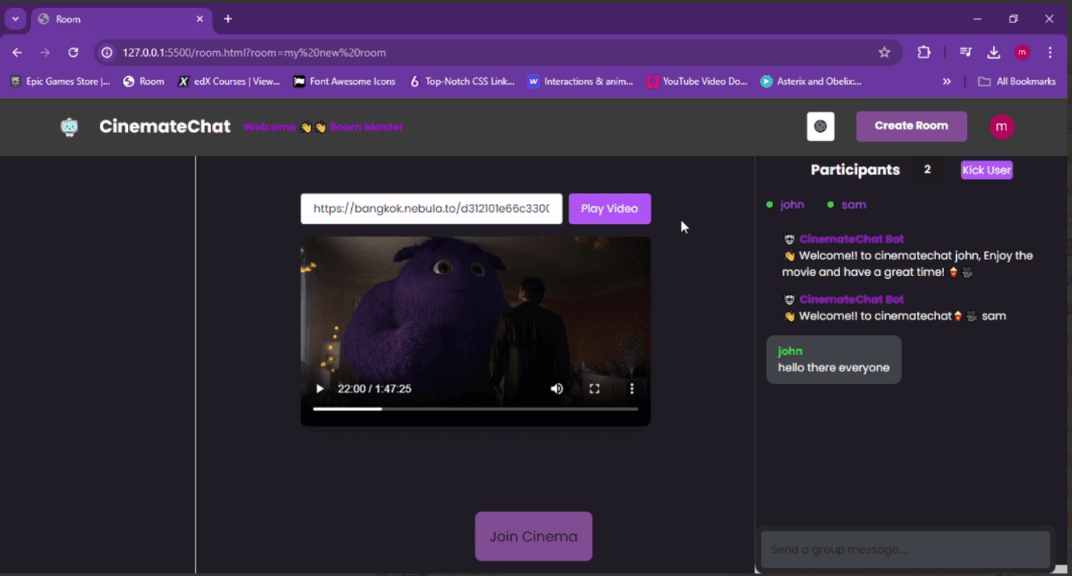The image size is (1072, 576).
Task: Open the media controls icon in toolbar
Action: (965, 53)
